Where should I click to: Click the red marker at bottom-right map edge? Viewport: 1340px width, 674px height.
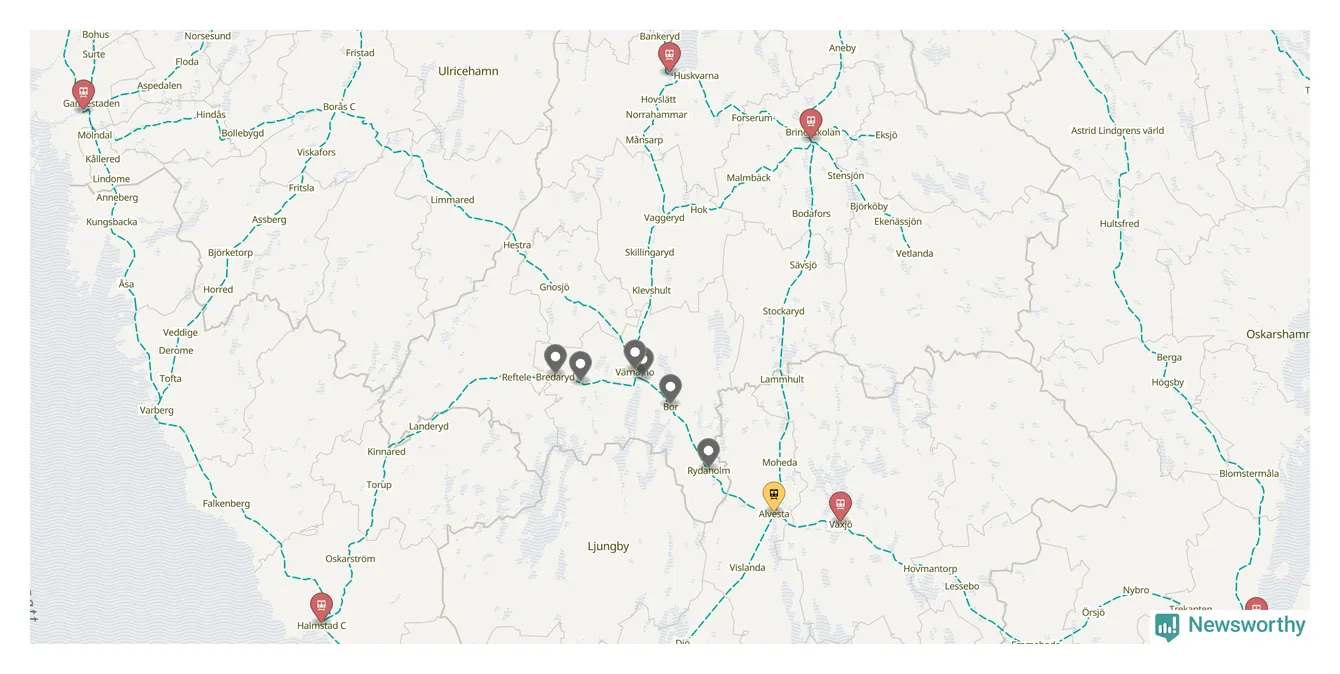[1256, 609]
